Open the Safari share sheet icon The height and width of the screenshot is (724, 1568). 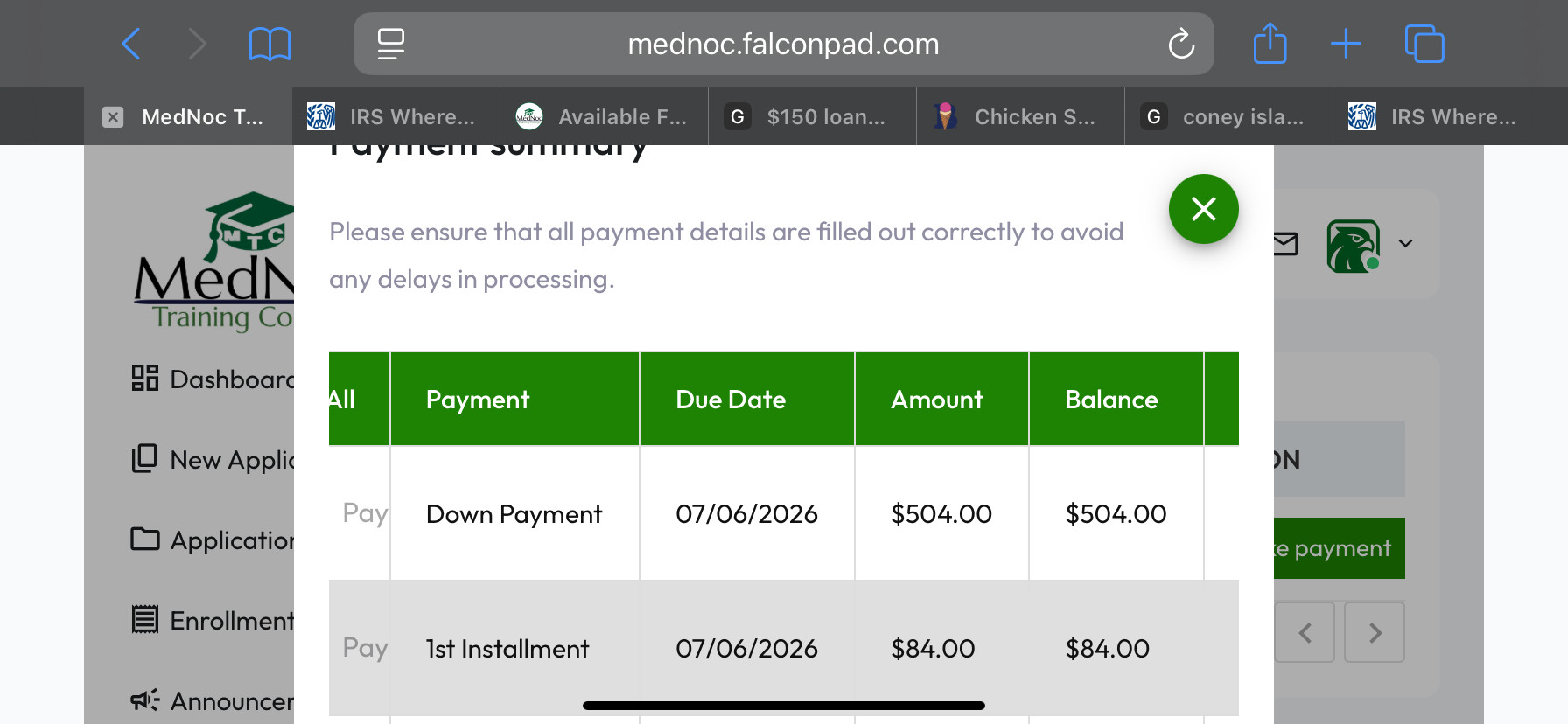pyautogui.click(x=1270, y=44)
